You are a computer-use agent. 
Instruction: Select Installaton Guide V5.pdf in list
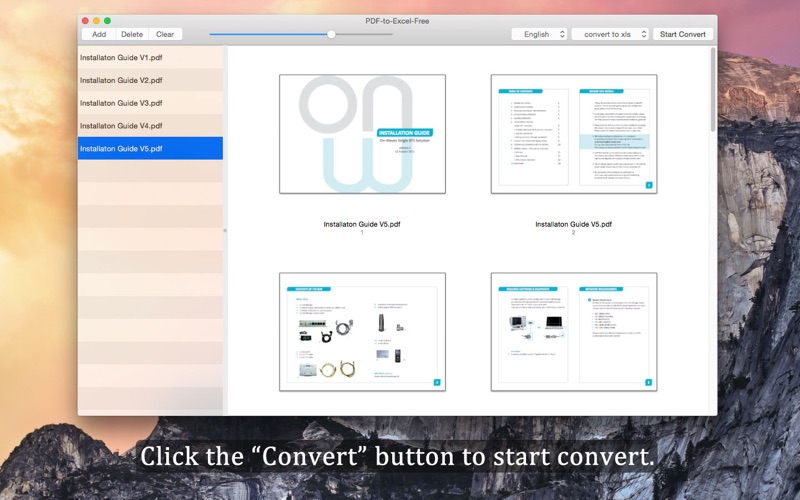click(150, 148)
